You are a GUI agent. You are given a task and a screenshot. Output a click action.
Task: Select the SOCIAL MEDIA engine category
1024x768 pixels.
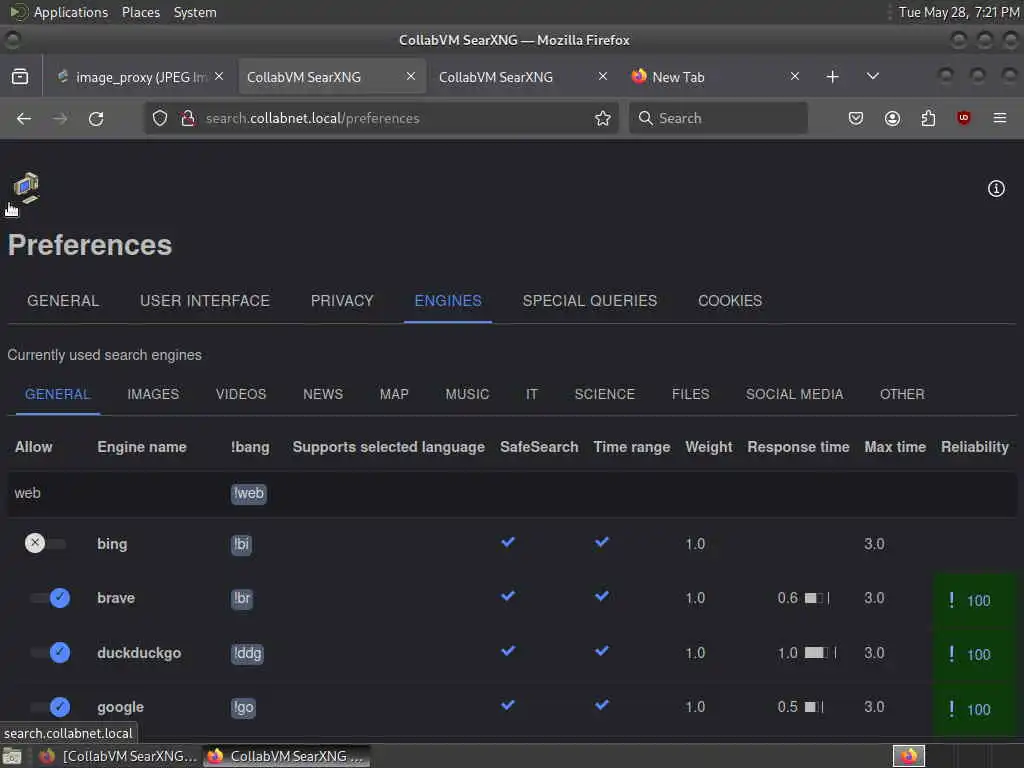tap(794, 394)
